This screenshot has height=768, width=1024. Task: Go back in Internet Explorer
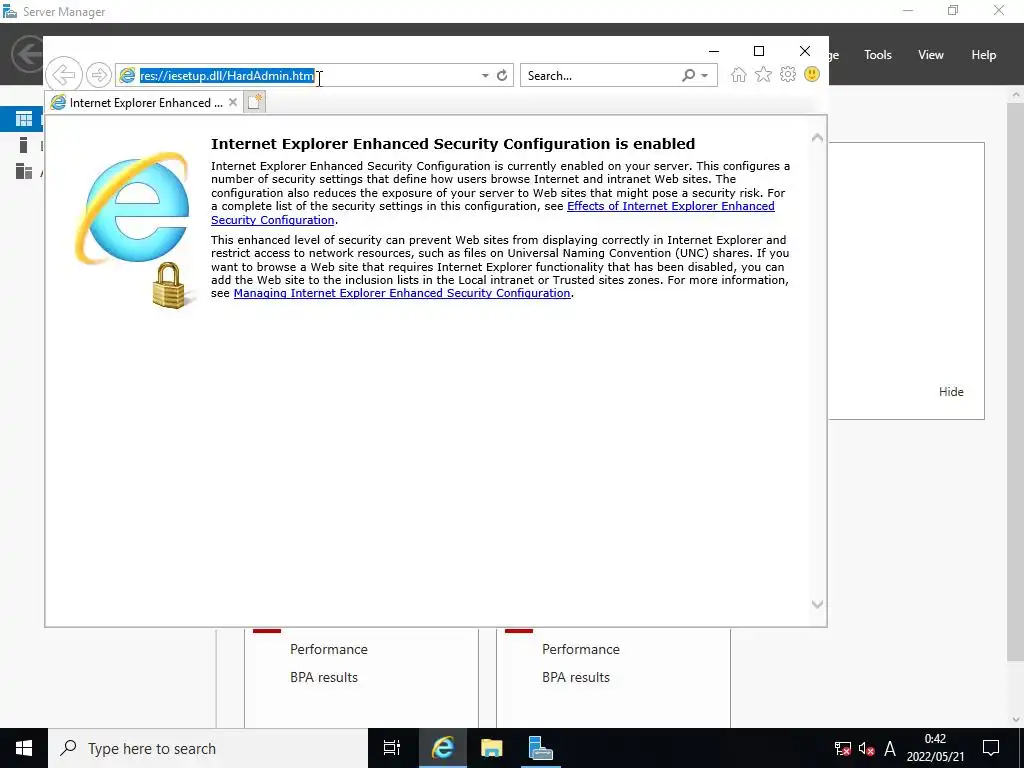click(64, 74)
